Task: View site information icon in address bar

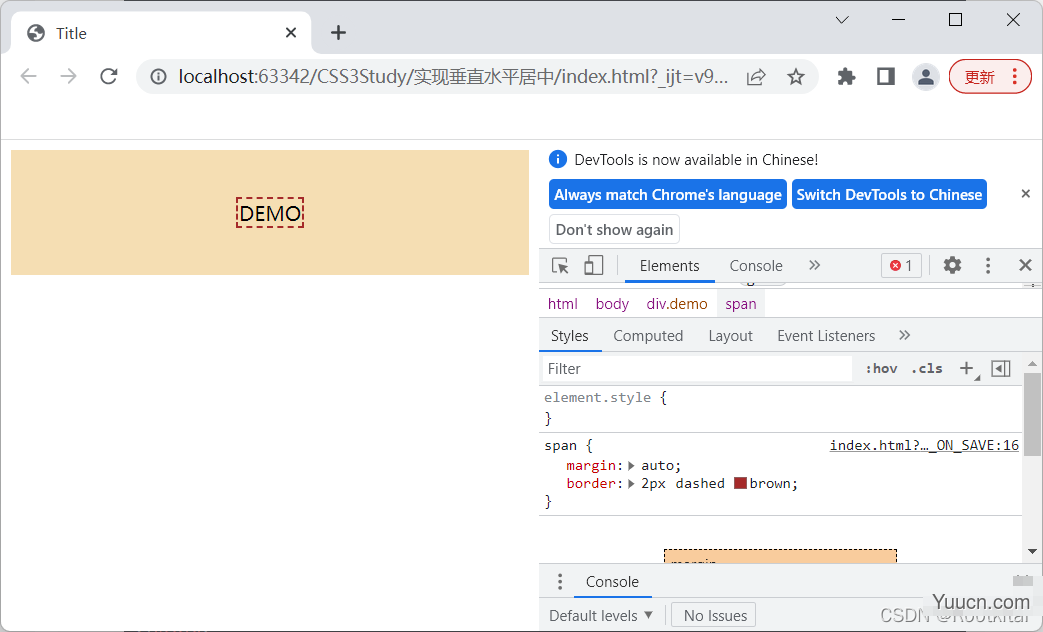Action: 158,77
